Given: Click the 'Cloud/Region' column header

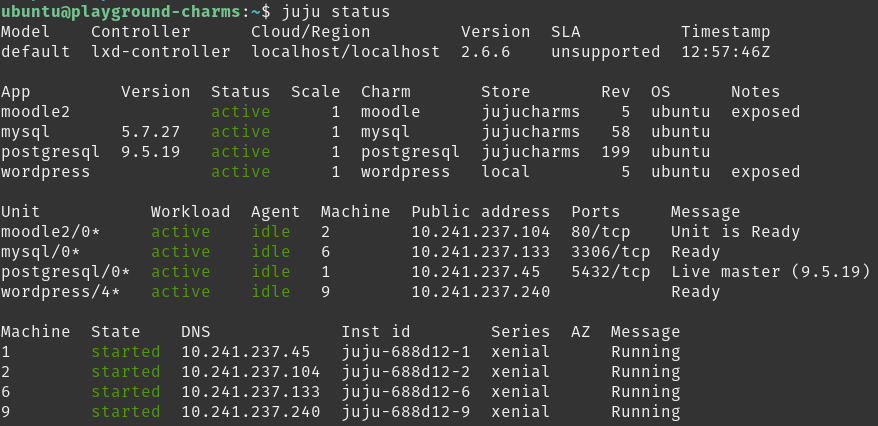Looking at the screenshot, I should [x=311, y=32].
